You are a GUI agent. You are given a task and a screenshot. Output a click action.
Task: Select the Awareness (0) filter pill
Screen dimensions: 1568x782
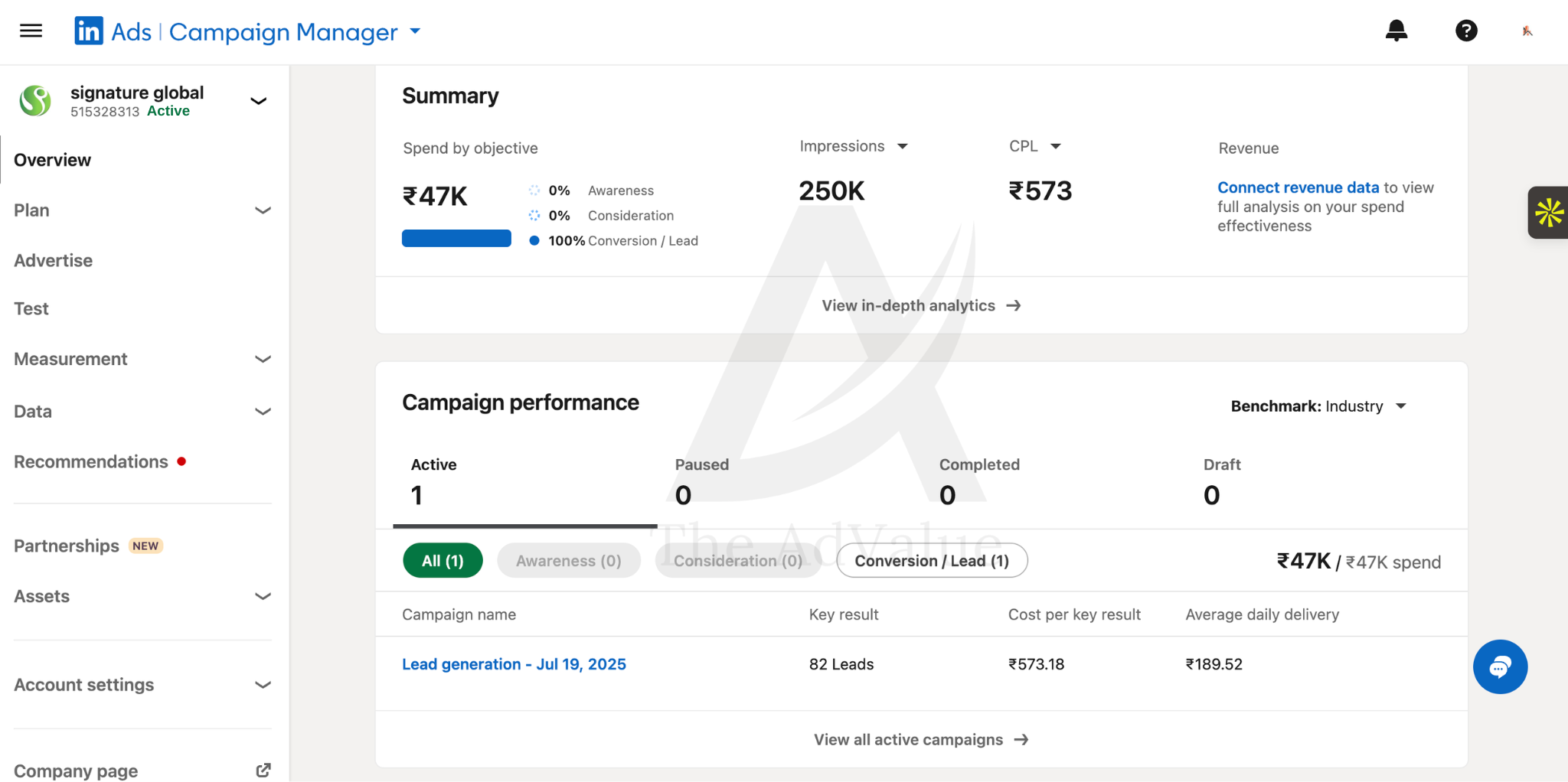pyautogui.click(x=568, y=561)
